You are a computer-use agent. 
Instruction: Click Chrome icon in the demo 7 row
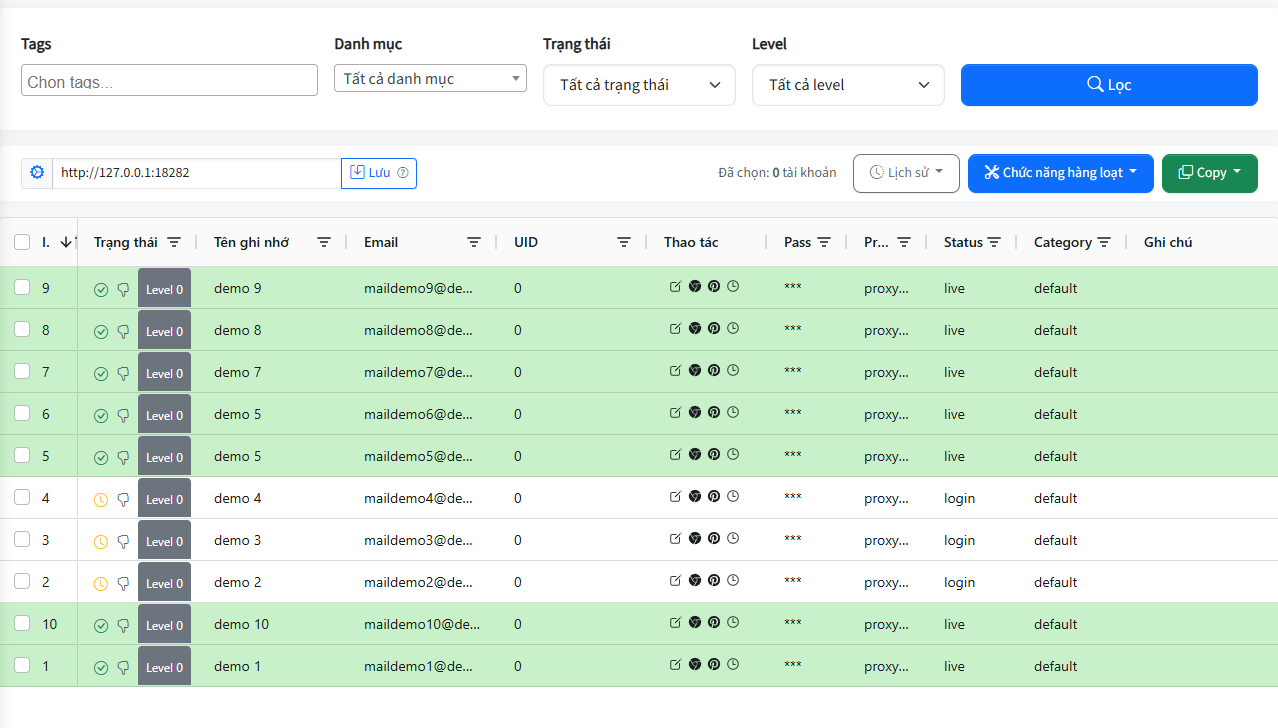694,370
